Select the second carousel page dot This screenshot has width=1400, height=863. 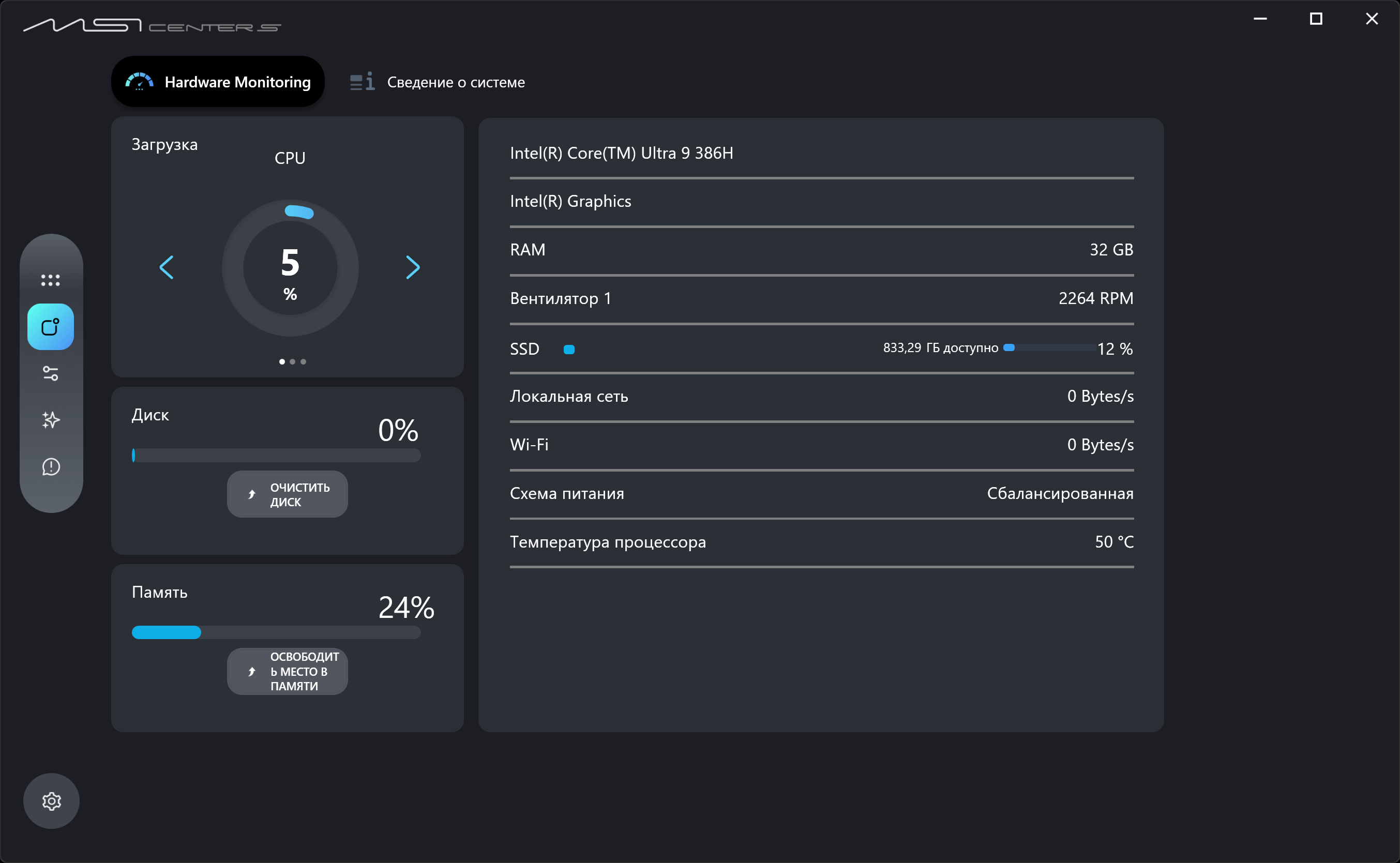[x=293, y=361]
